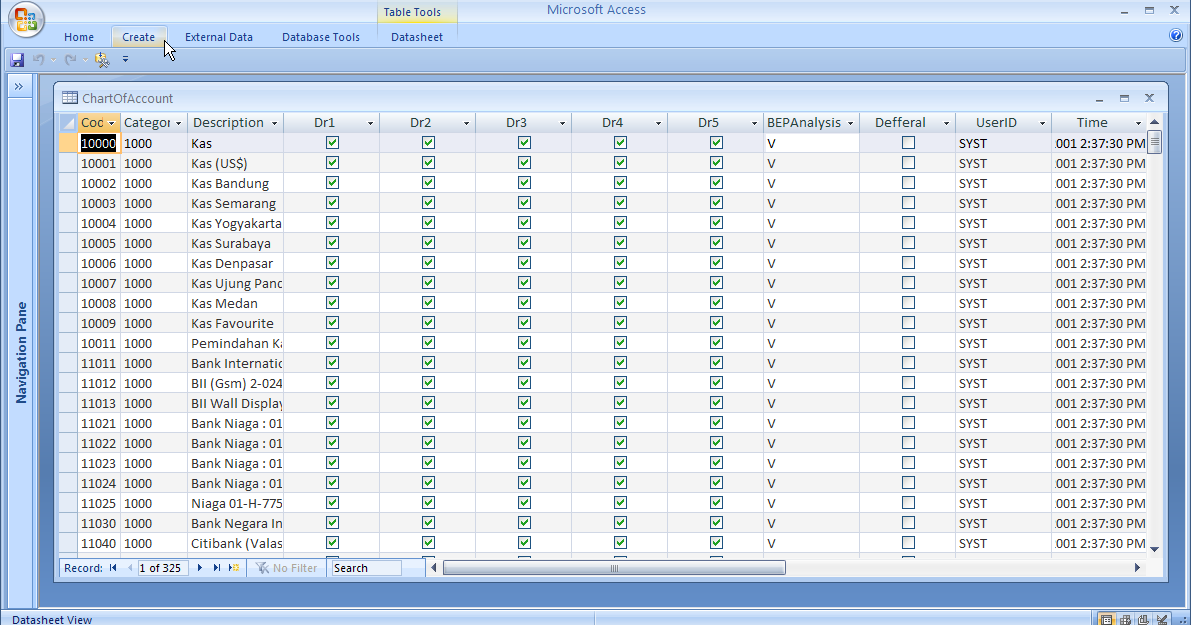1191x625 pixels.
Task: Switch to the External Data ribbon tab
Action: coord(218,37)
